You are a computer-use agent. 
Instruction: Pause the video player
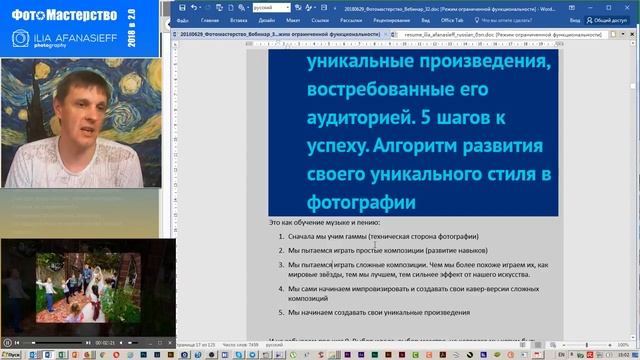tap(7, 343)
